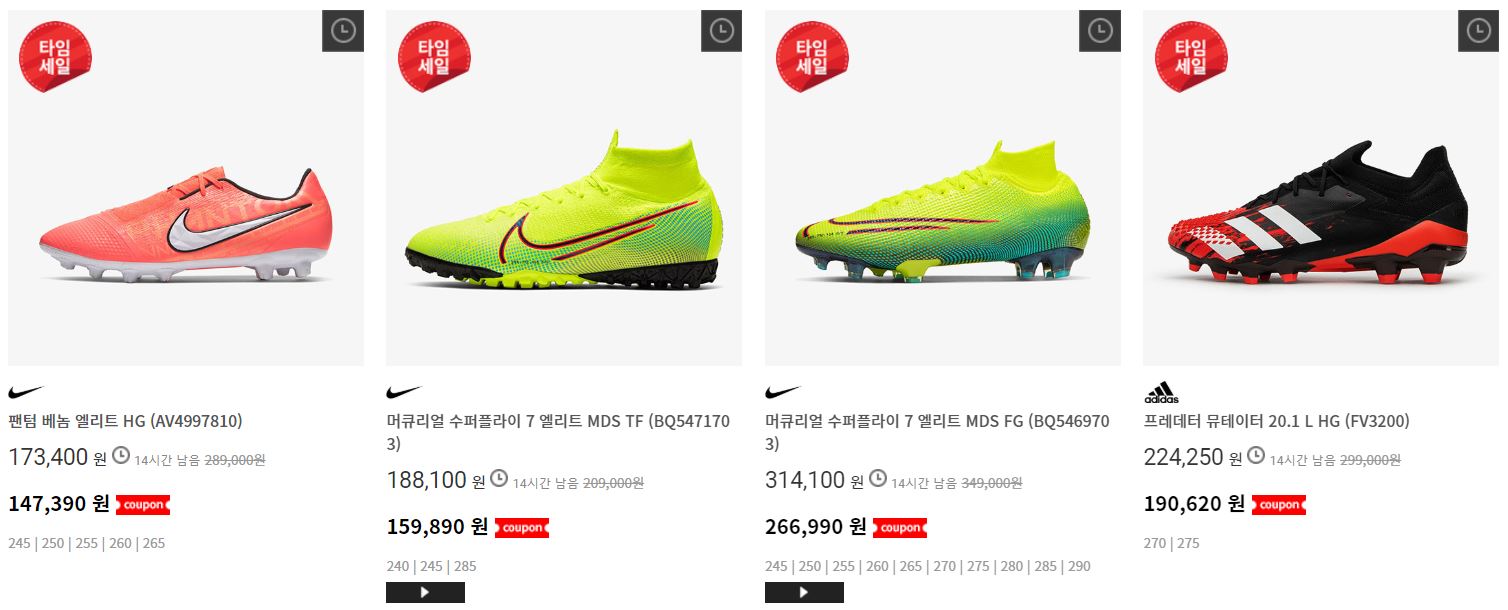This screenshot has height=610, width=1508.
Task: Click clock icon on Superfly TF image corner
Action: point(721,31)
